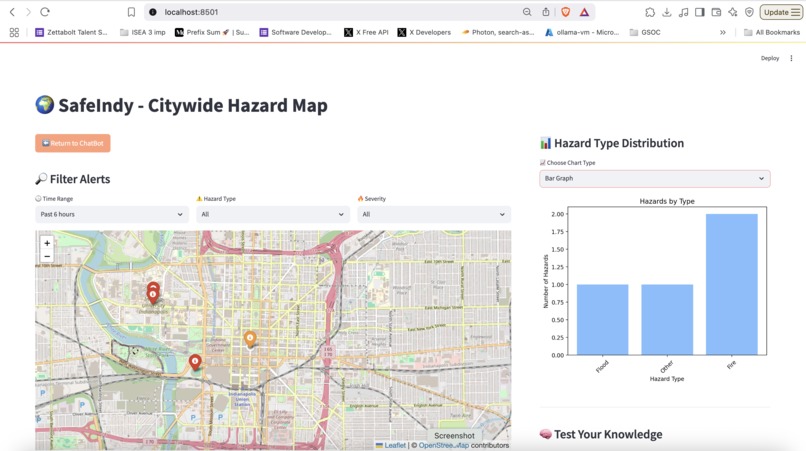Open the All Bookmarks folder

(772, 32)
